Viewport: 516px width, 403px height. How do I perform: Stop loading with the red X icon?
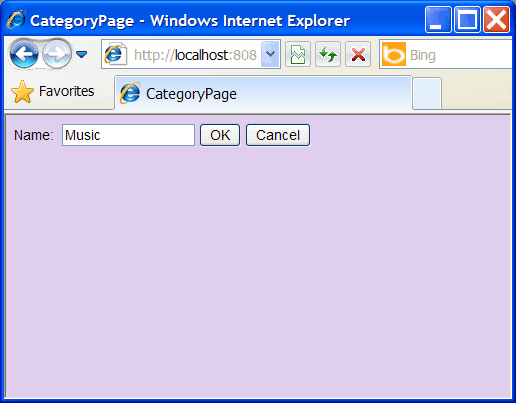(358, 54)
